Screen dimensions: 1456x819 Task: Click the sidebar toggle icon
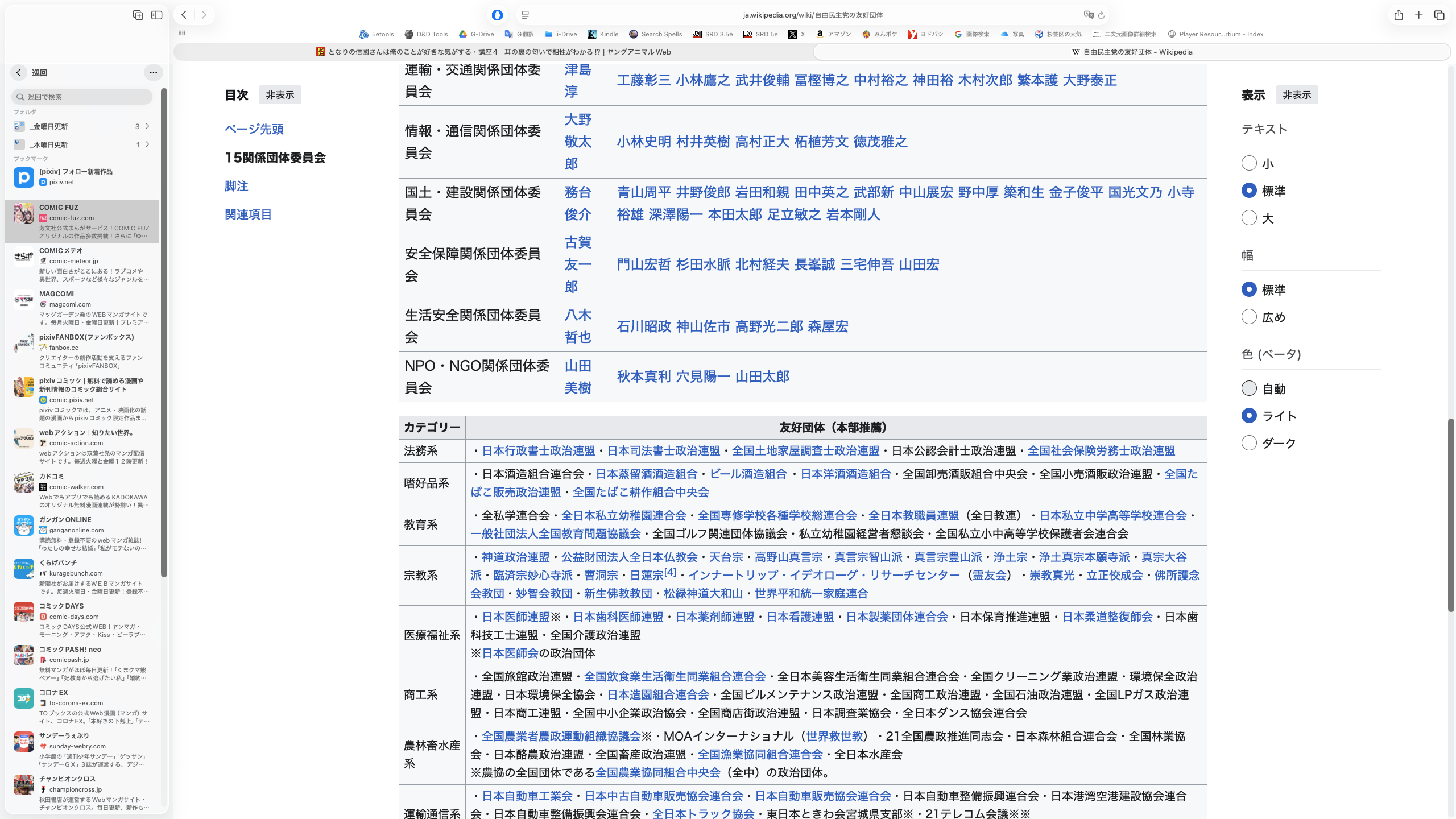click(x=157, y=15)
